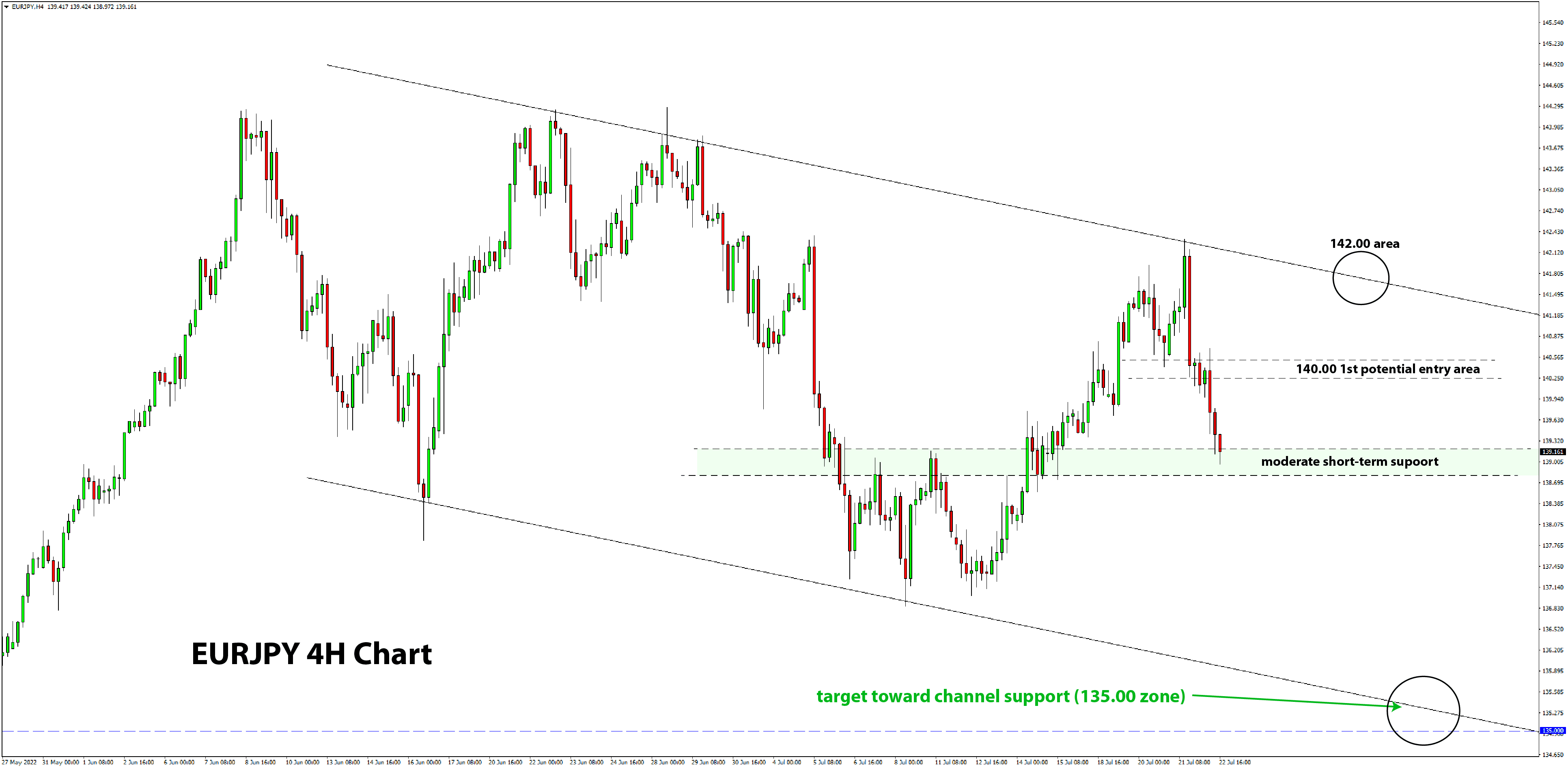The height and width of the screenshot is (770, 1568).
Task: Select the EURJPY,H4 symbol label
Action: pyautogui.click(x=28, y=7)
